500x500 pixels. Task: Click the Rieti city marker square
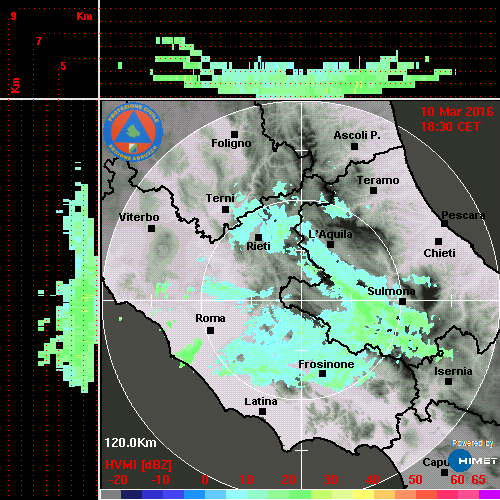point(258,237)
